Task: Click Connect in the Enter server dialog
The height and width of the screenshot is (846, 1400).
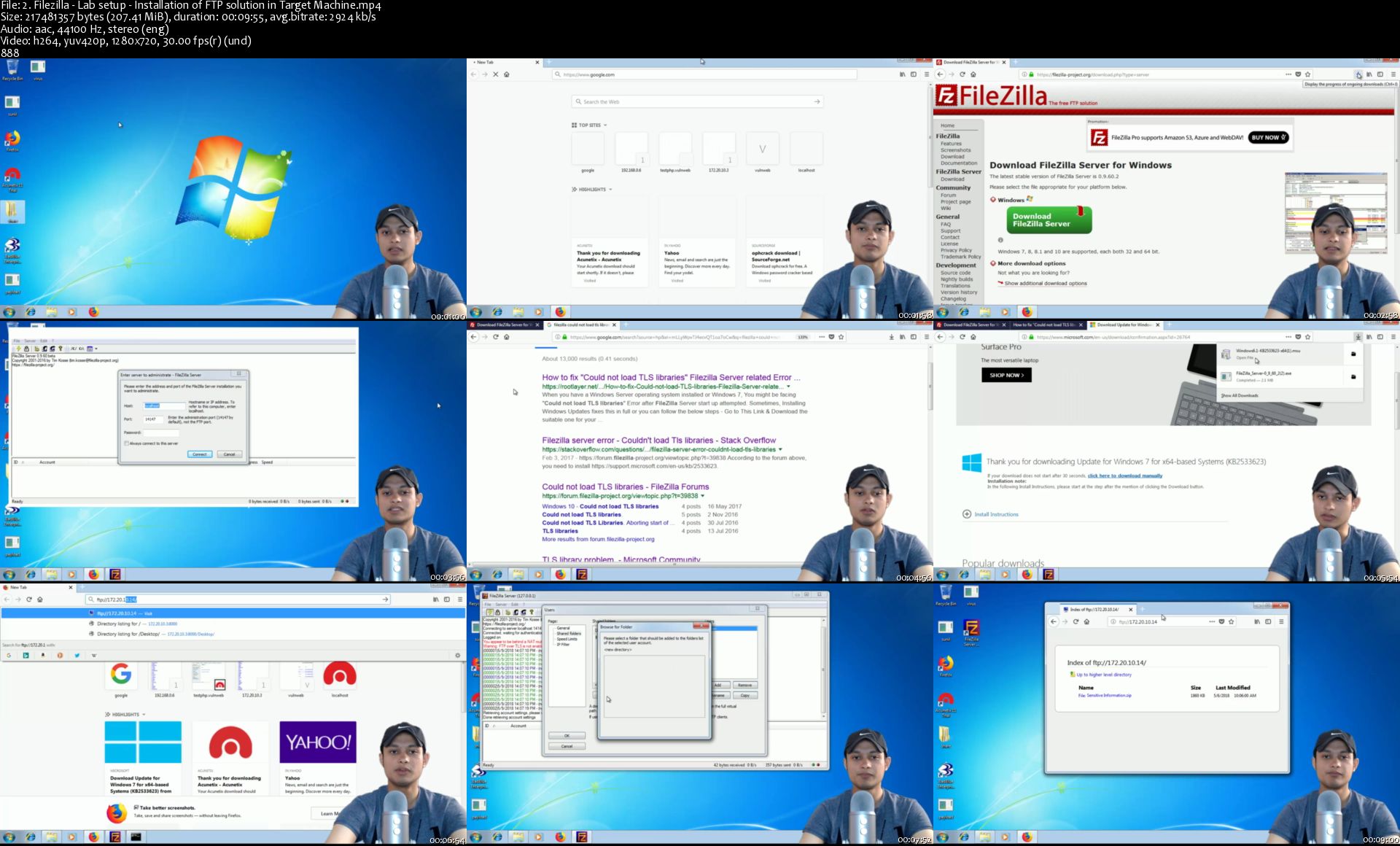Action: tap(200, 454)
